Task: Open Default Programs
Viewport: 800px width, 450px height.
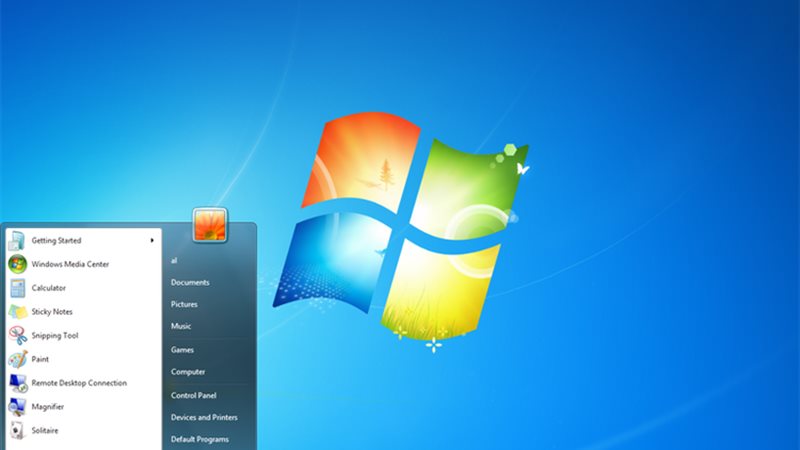Action: [x=199, y=439]
